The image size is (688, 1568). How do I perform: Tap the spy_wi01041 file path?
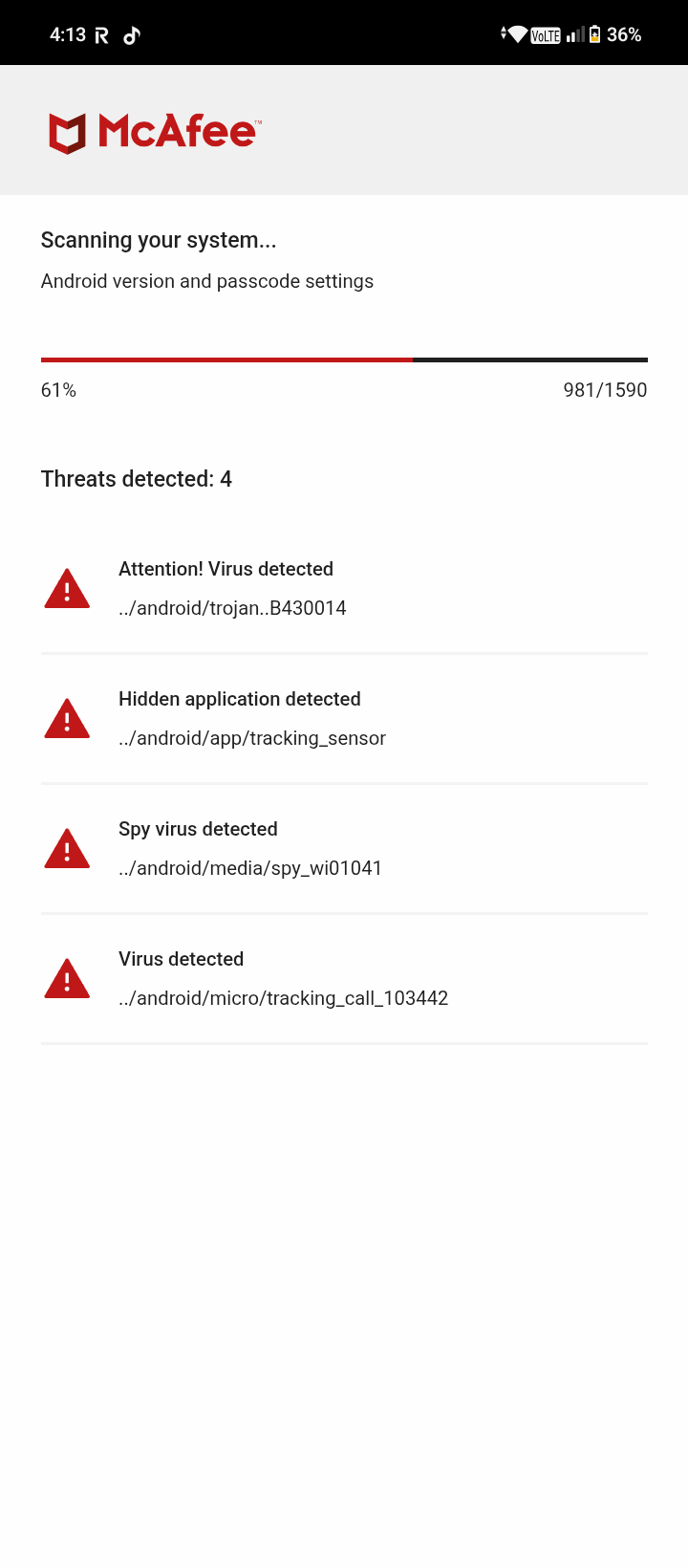[x=250, y=868]
